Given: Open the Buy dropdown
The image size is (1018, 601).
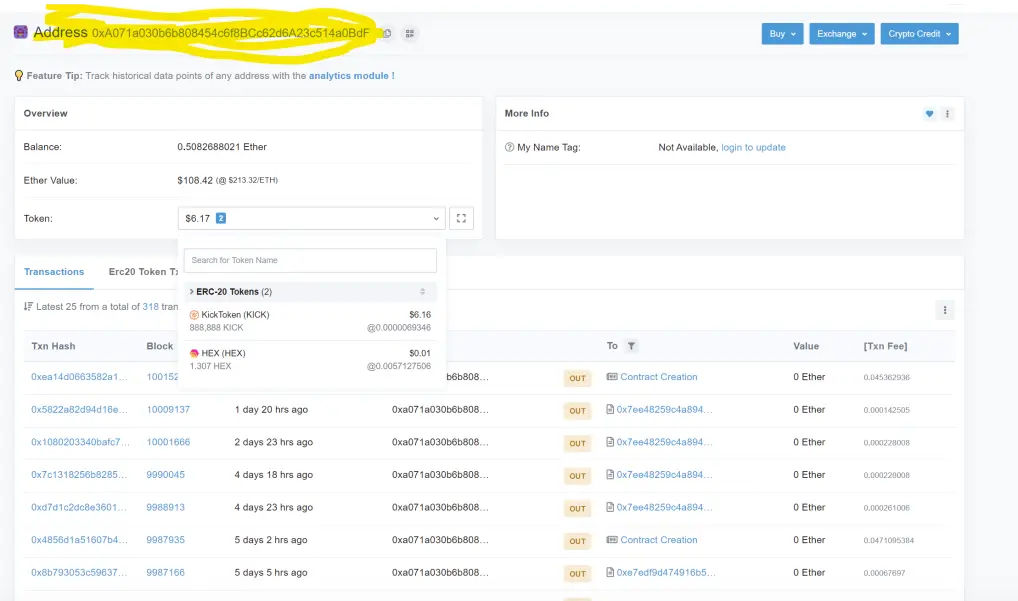Looking at the screenshot, I should (782, 34).
